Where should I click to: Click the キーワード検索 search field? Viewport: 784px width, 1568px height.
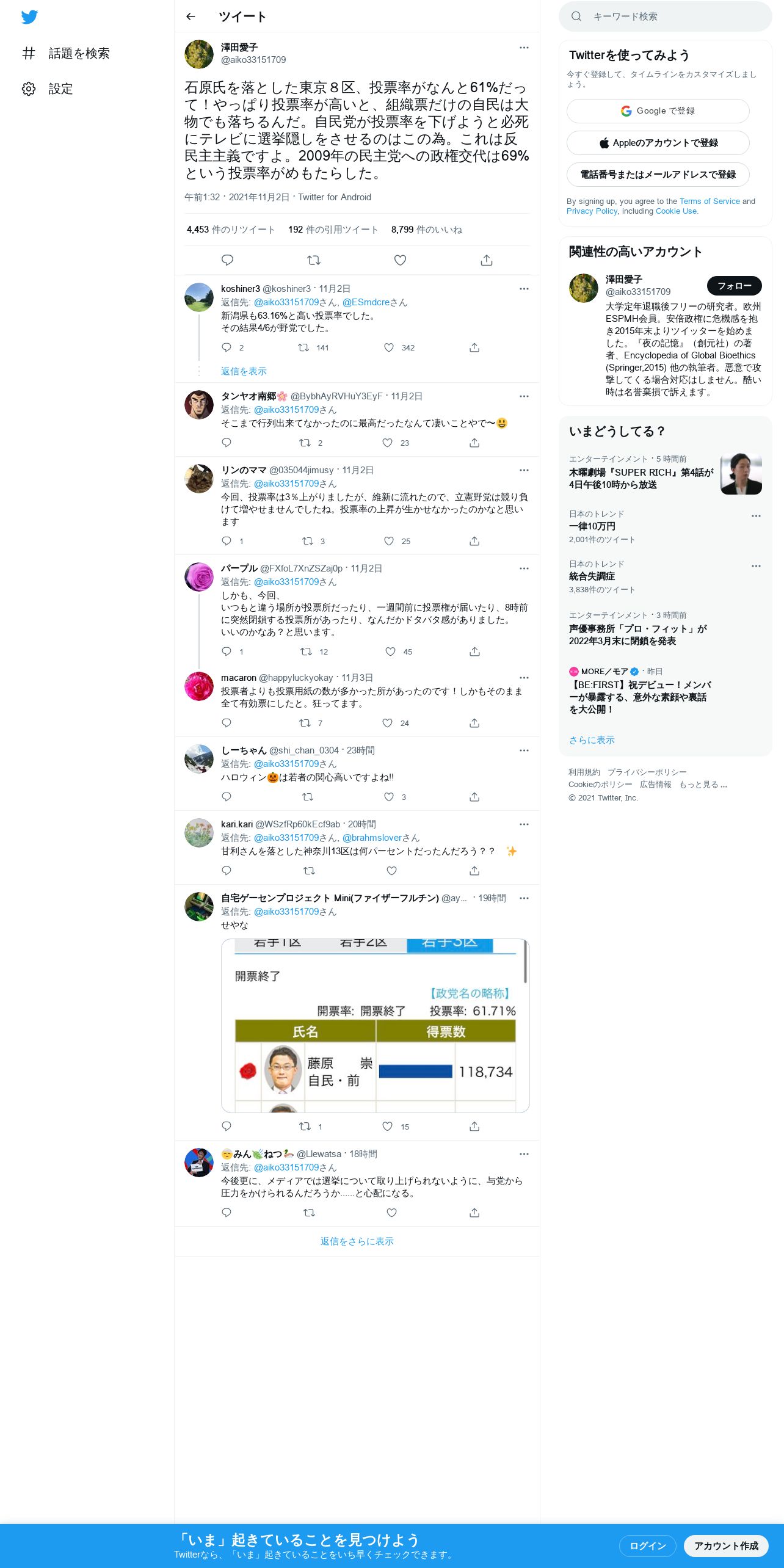(x=666, y=16)
